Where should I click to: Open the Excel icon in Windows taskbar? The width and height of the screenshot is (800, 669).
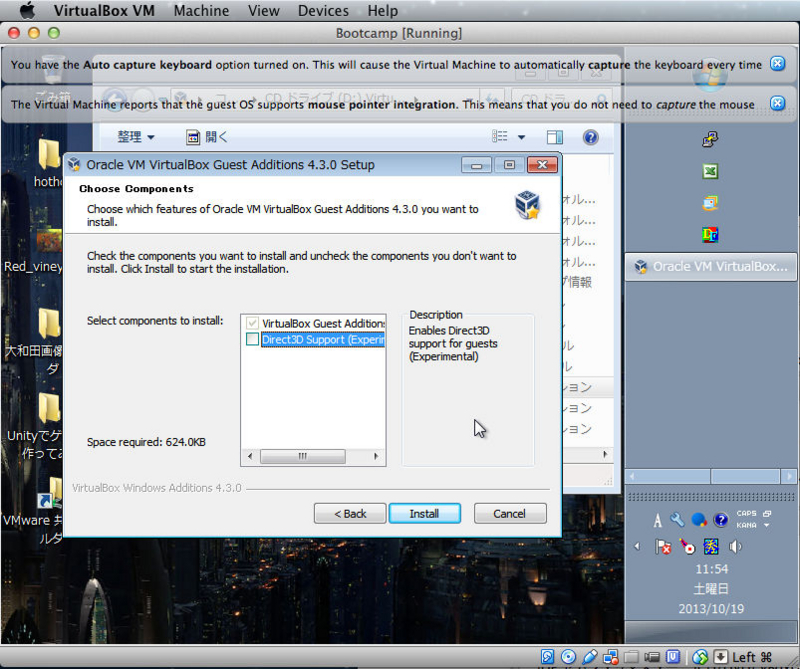pos(710,171)
